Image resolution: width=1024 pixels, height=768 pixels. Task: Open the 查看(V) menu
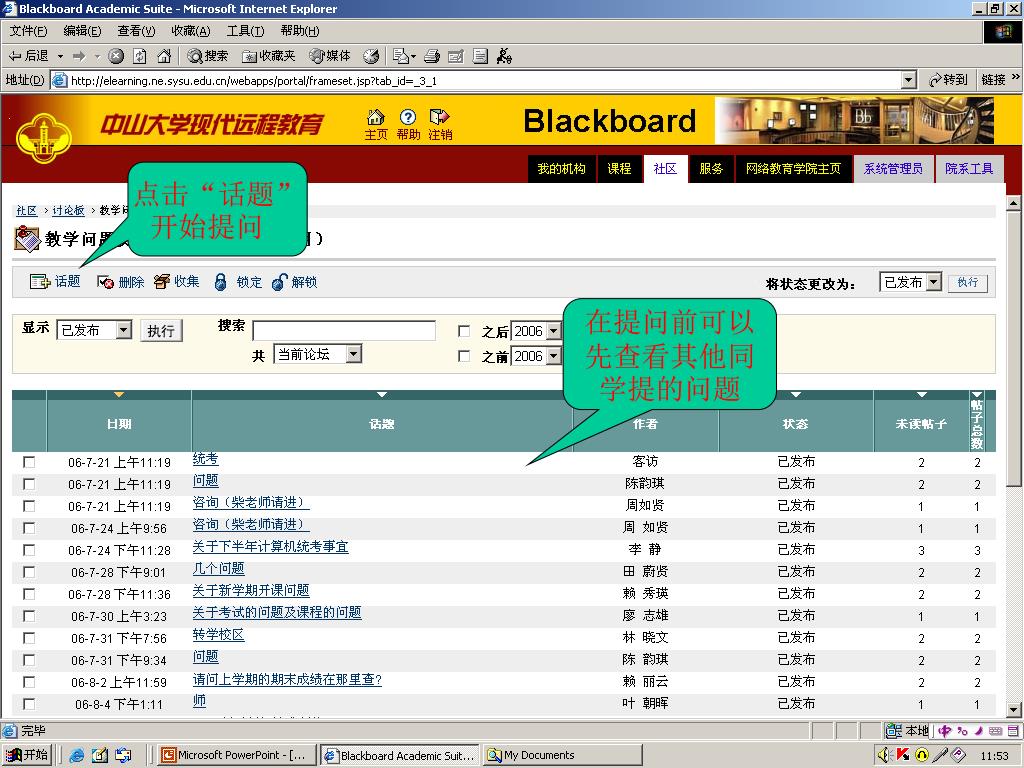point(136,31)
